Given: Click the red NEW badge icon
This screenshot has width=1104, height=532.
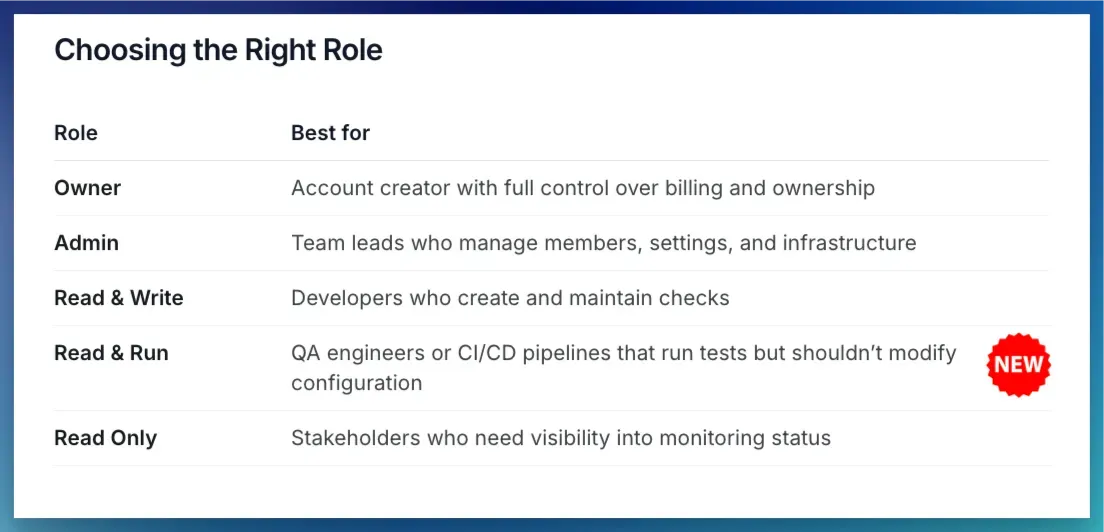Looking at the screenshot, I should pyautogui.click(x=1018, y=365).
